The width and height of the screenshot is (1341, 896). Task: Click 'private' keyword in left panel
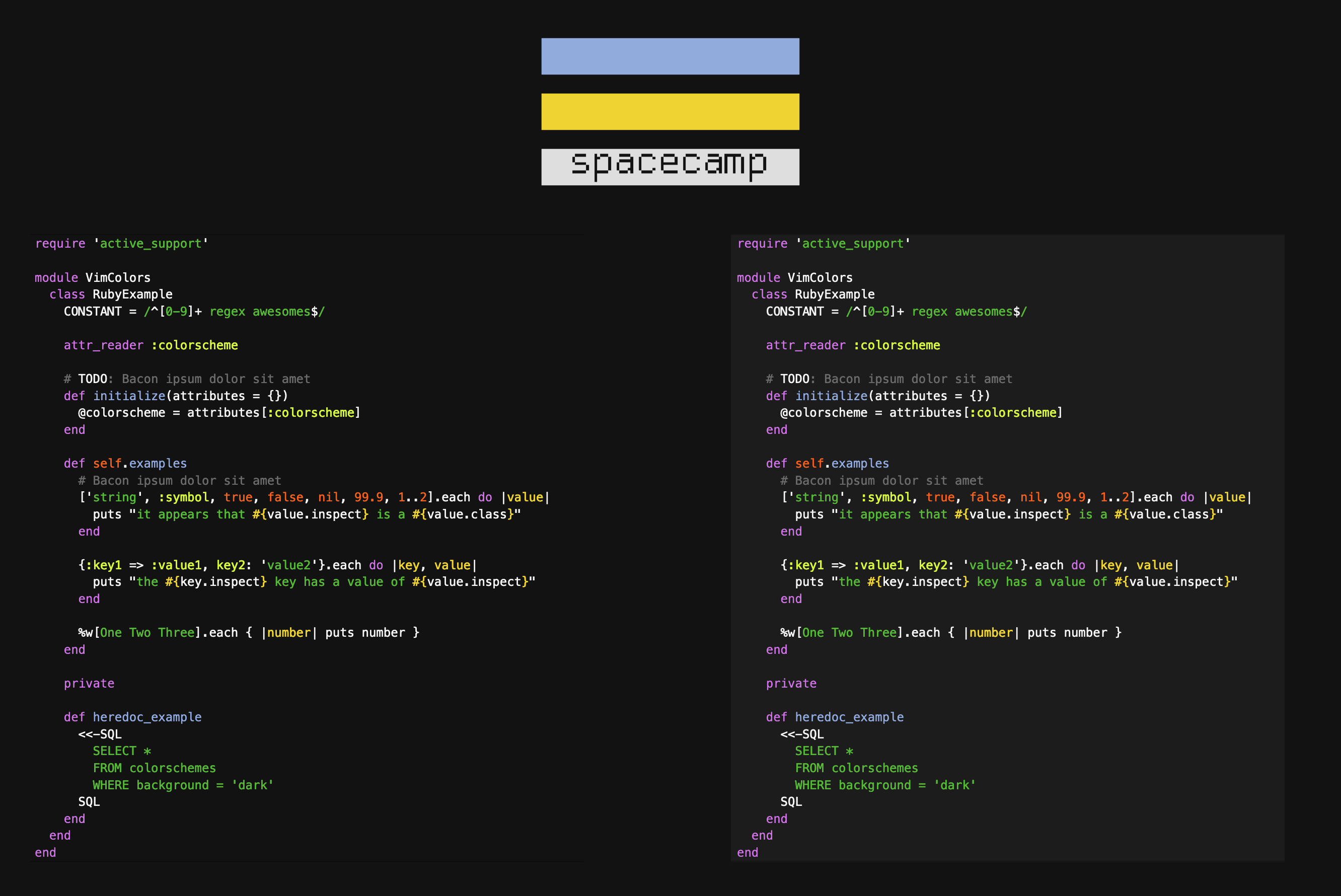click(89, 684)
